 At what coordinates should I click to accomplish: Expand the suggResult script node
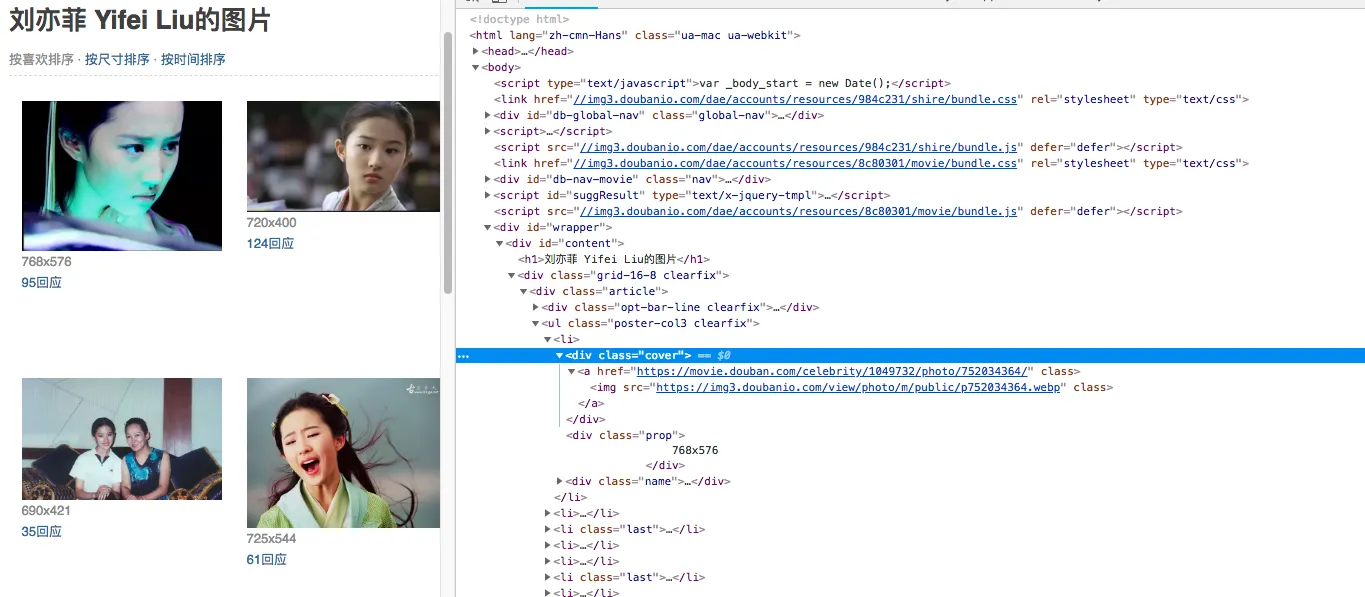[x=488, y=195]
